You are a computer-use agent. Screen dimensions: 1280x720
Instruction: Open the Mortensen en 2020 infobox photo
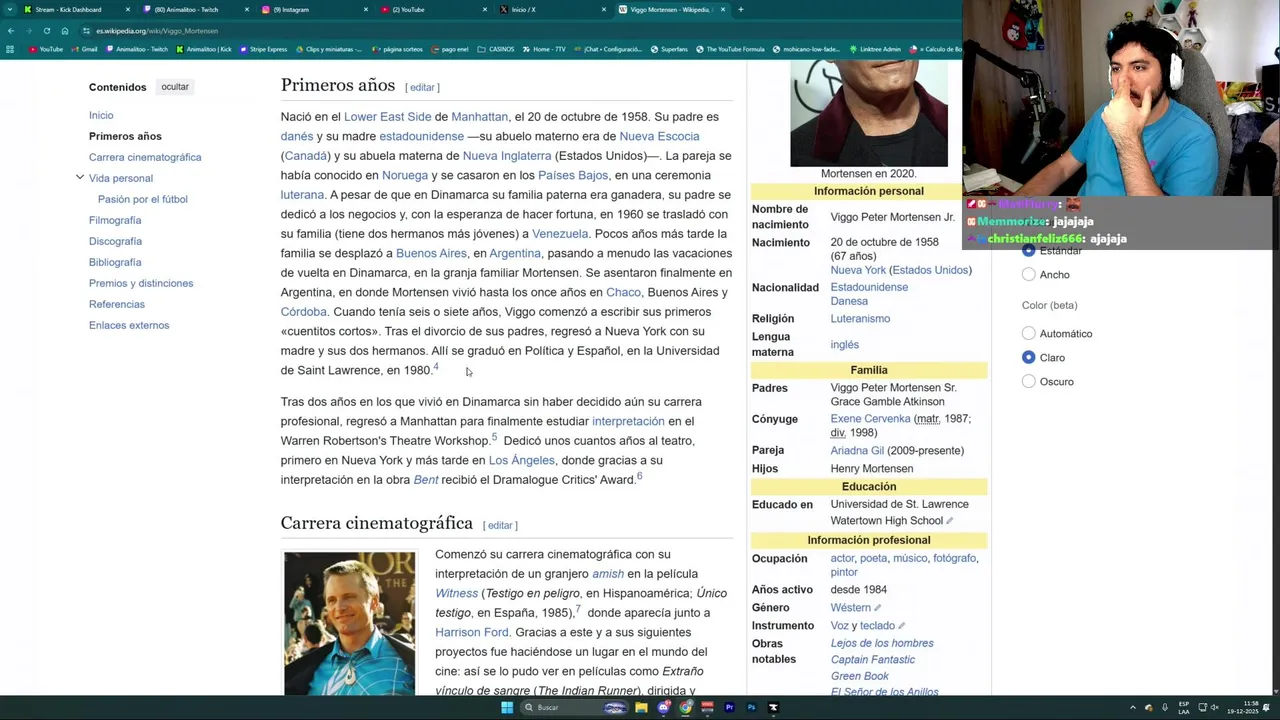pos(869,113)
